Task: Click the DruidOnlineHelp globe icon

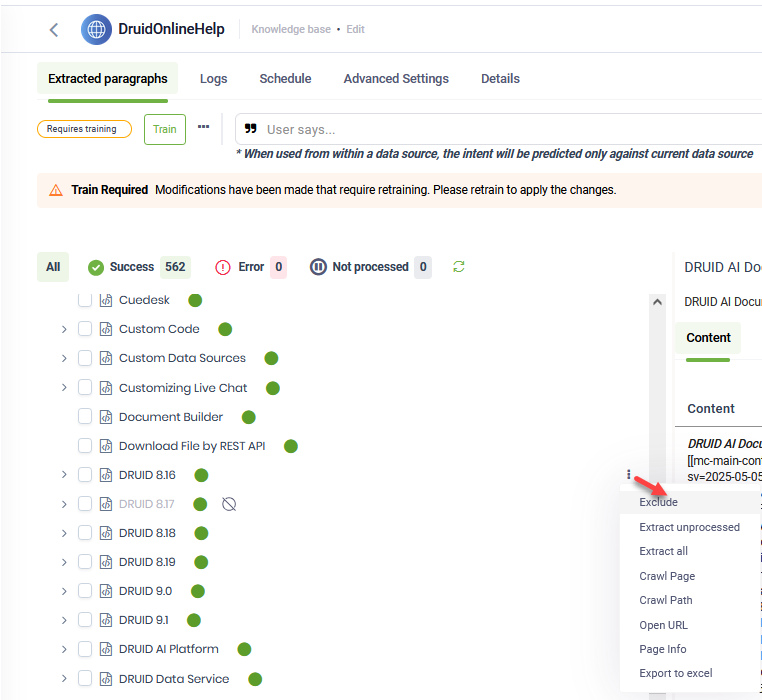Action: [97, 30]
